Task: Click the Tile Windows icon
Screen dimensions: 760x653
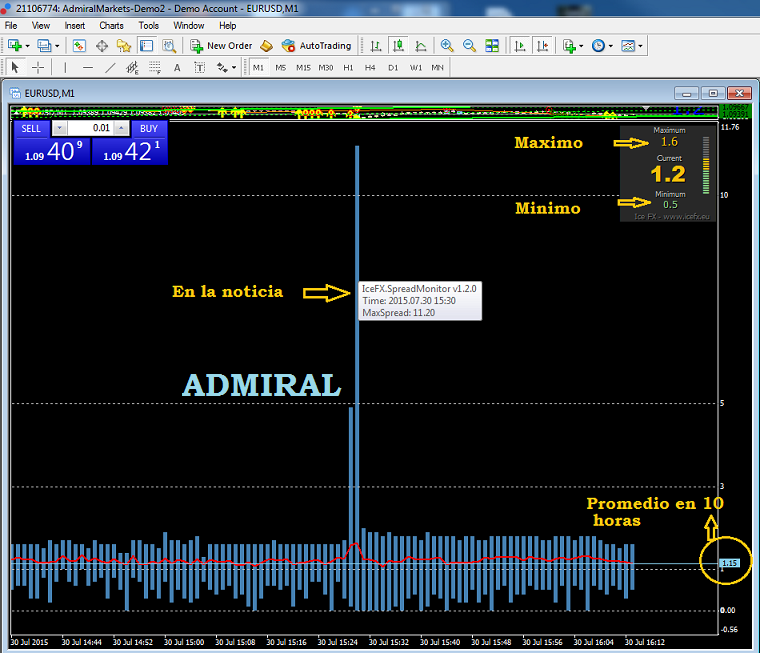Action: tap(492, 46)
